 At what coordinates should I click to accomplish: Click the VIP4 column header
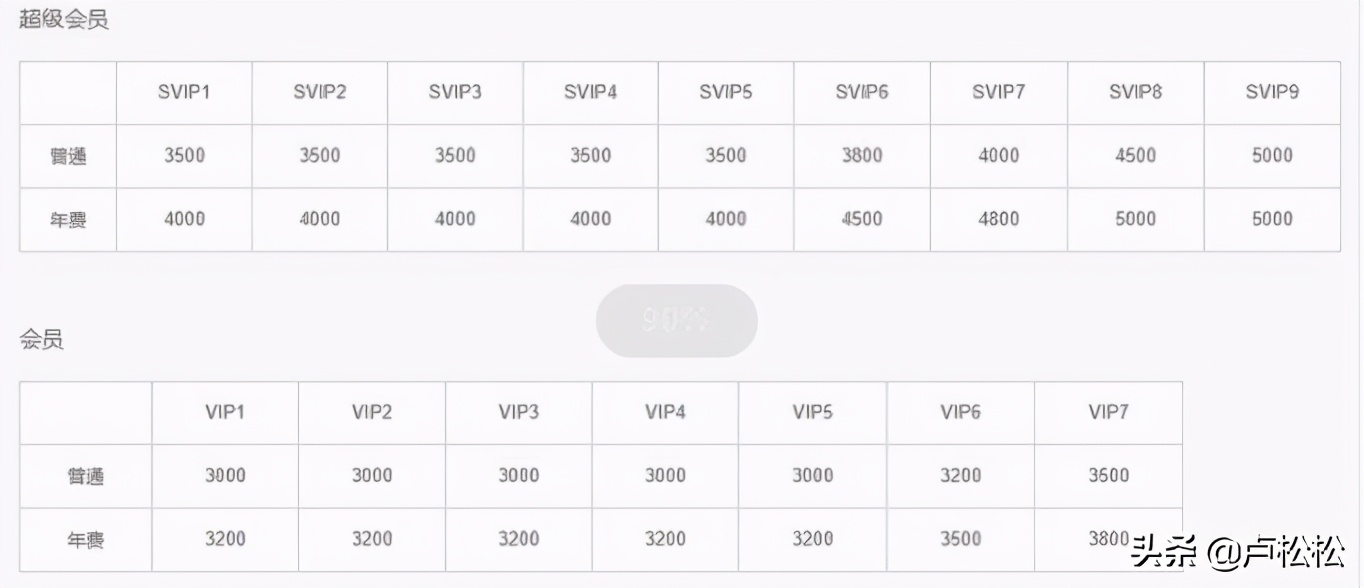[x=665, y=412]
